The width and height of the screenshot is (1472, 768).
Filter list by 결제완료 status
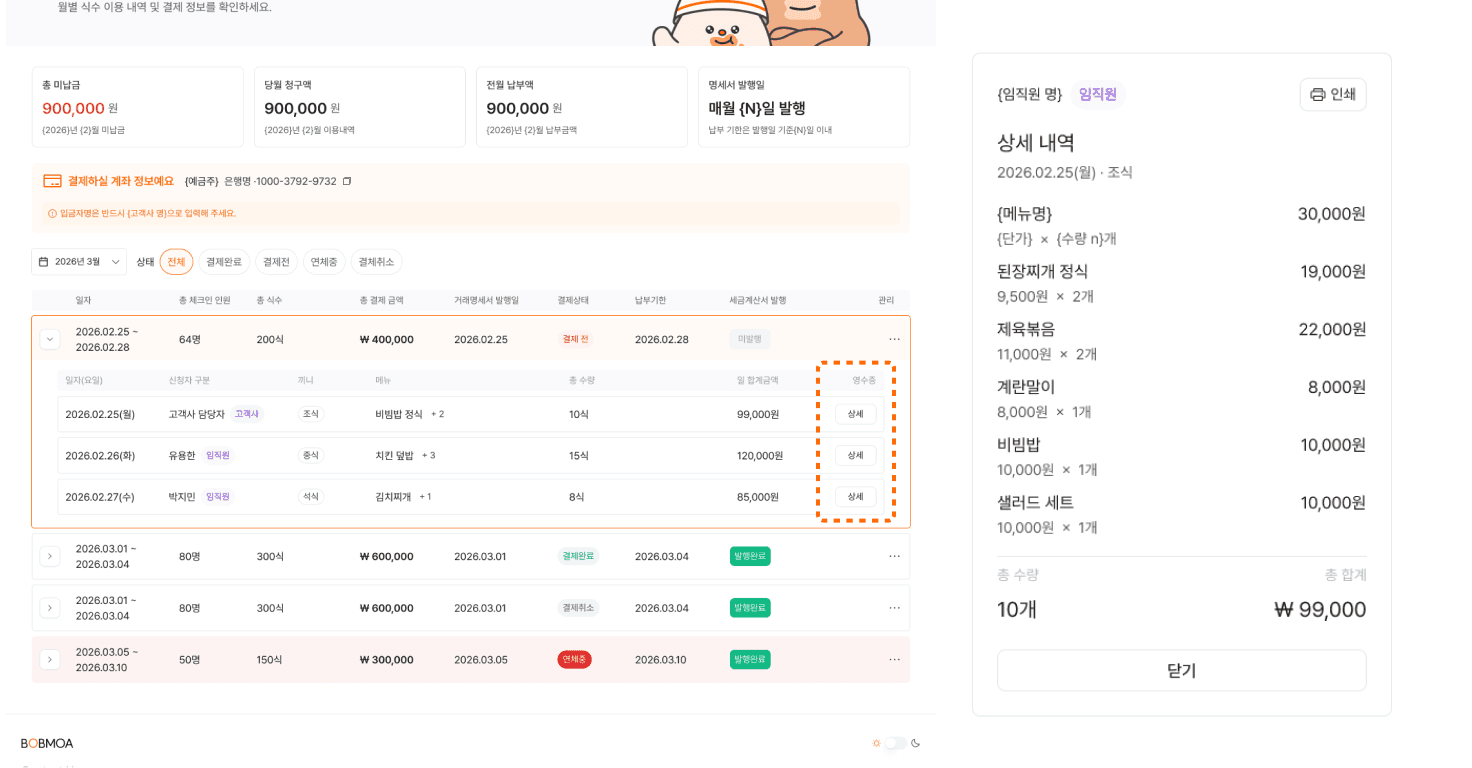[224, 262]
